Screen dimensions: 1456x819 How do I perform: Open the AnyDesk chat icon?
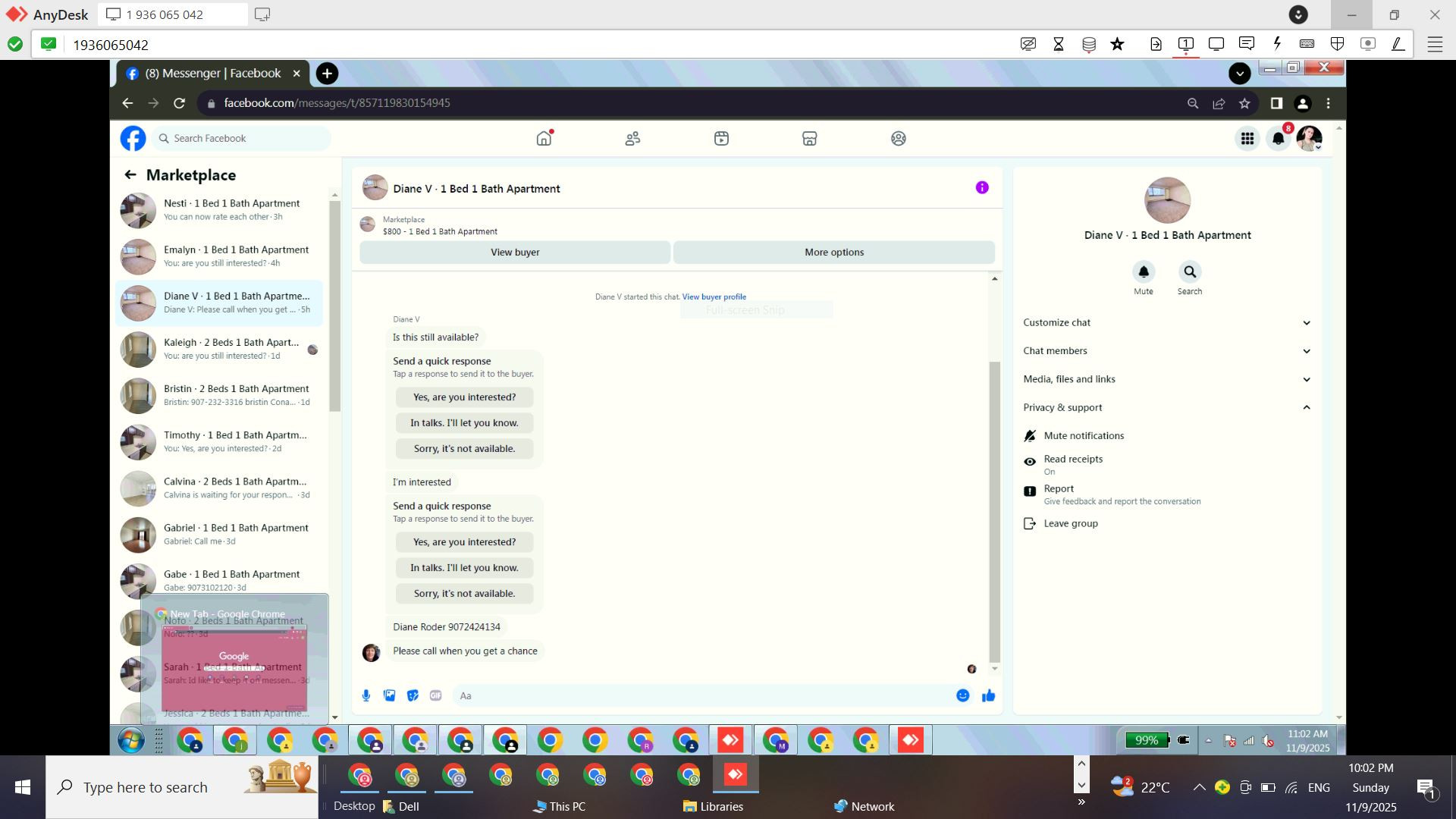click(x=1246, y=44)
